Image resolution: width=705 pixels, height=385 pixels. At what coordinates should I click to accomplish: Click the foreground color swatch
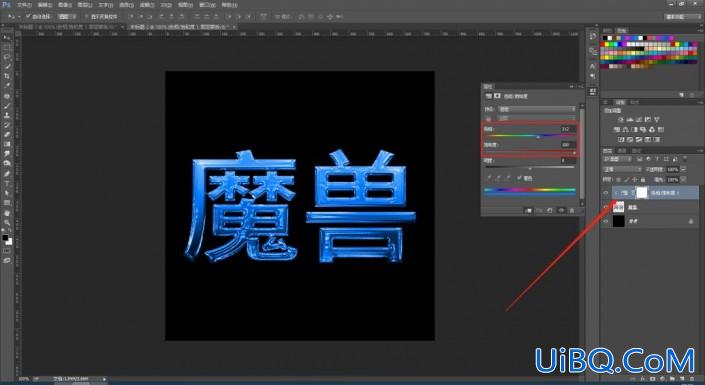coord(5,238)
